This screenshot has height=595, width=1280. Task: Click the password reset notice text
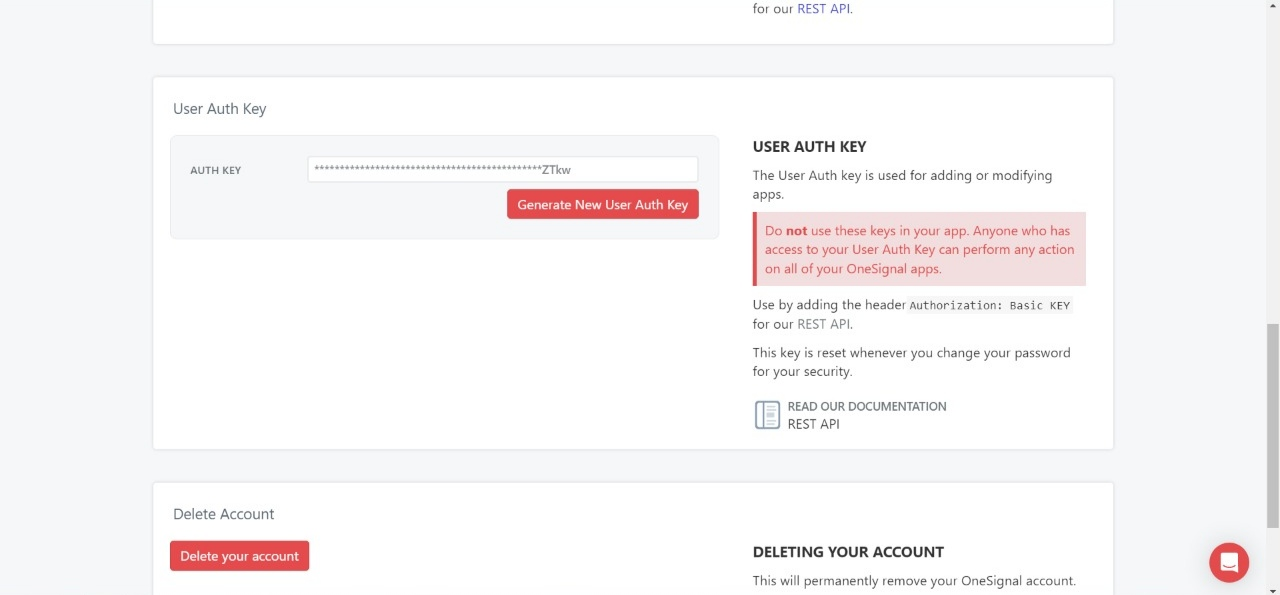(911, 361)
